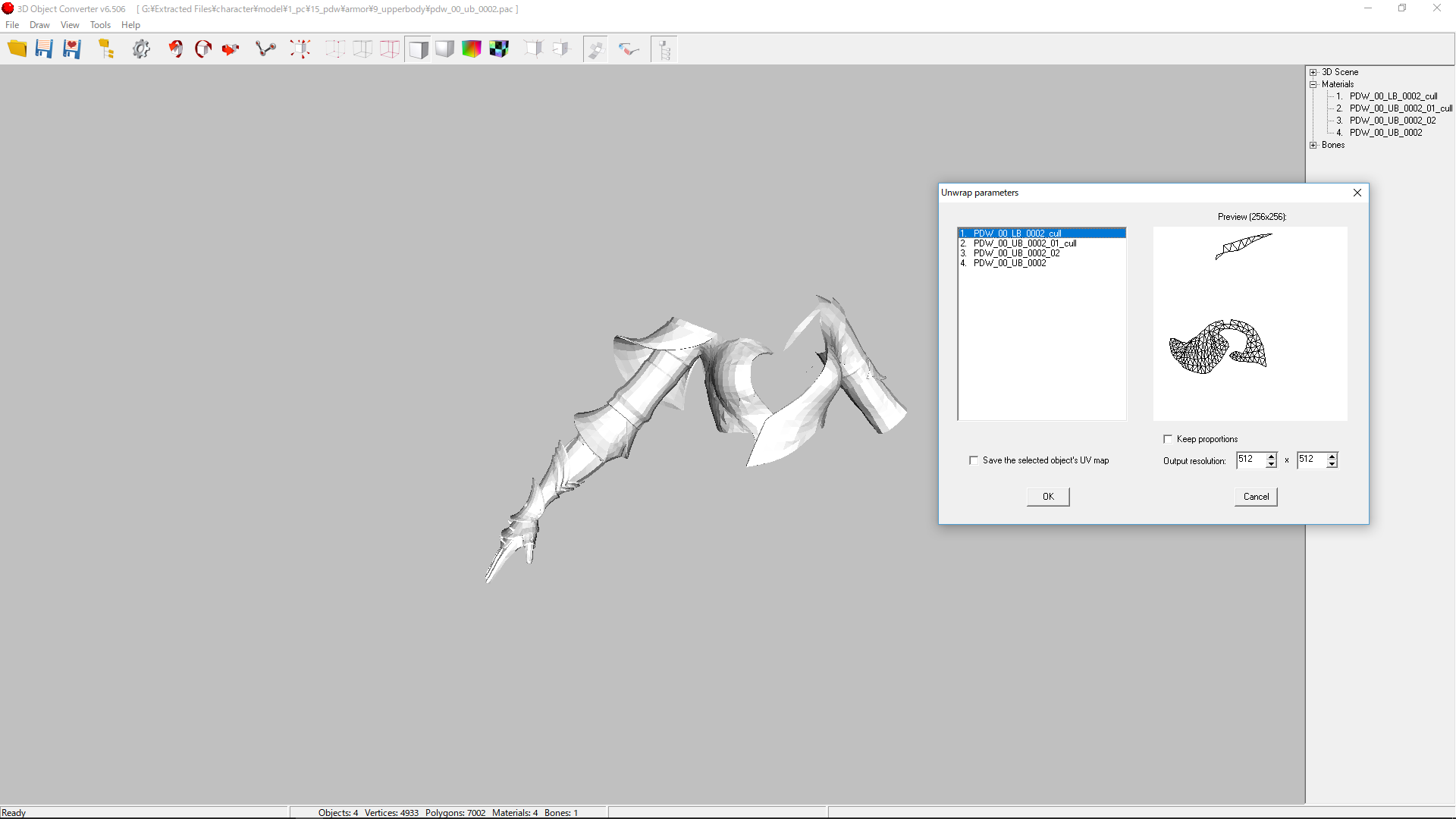Click the 3D stereo glasses icon

tap(629, 49)
